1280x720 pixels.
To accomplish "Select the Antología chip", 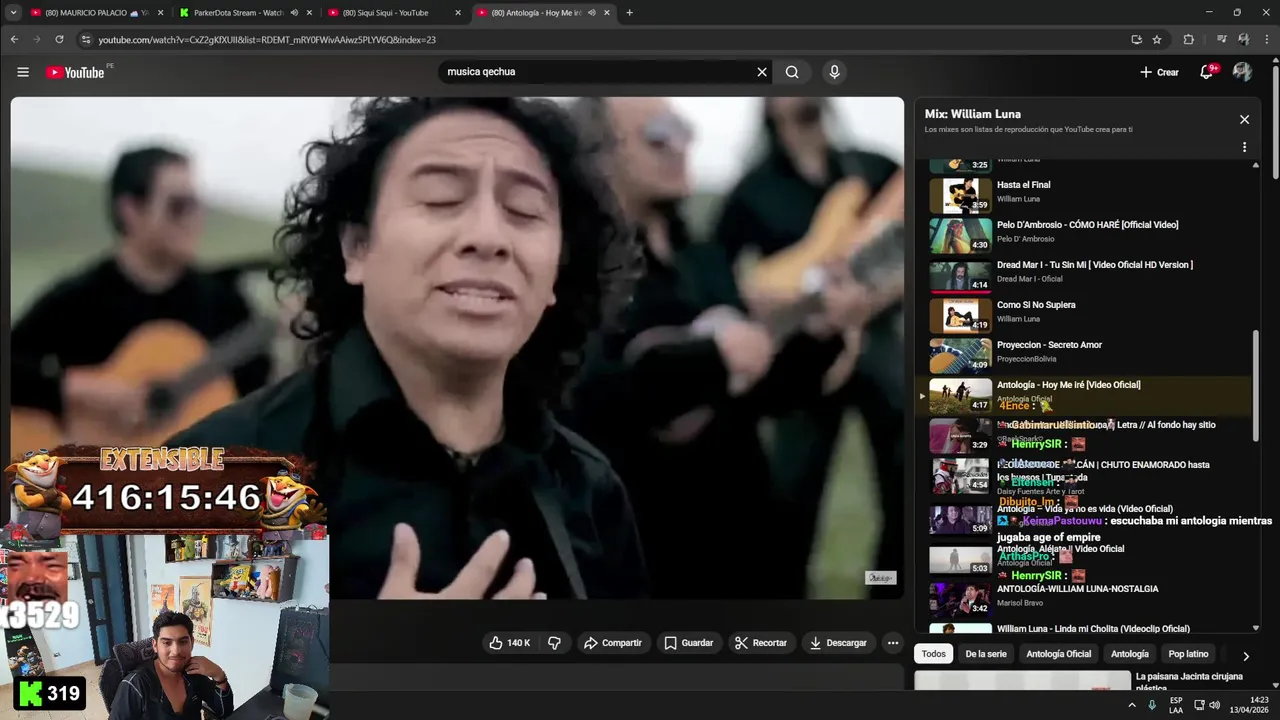I will click(1130, 654).
